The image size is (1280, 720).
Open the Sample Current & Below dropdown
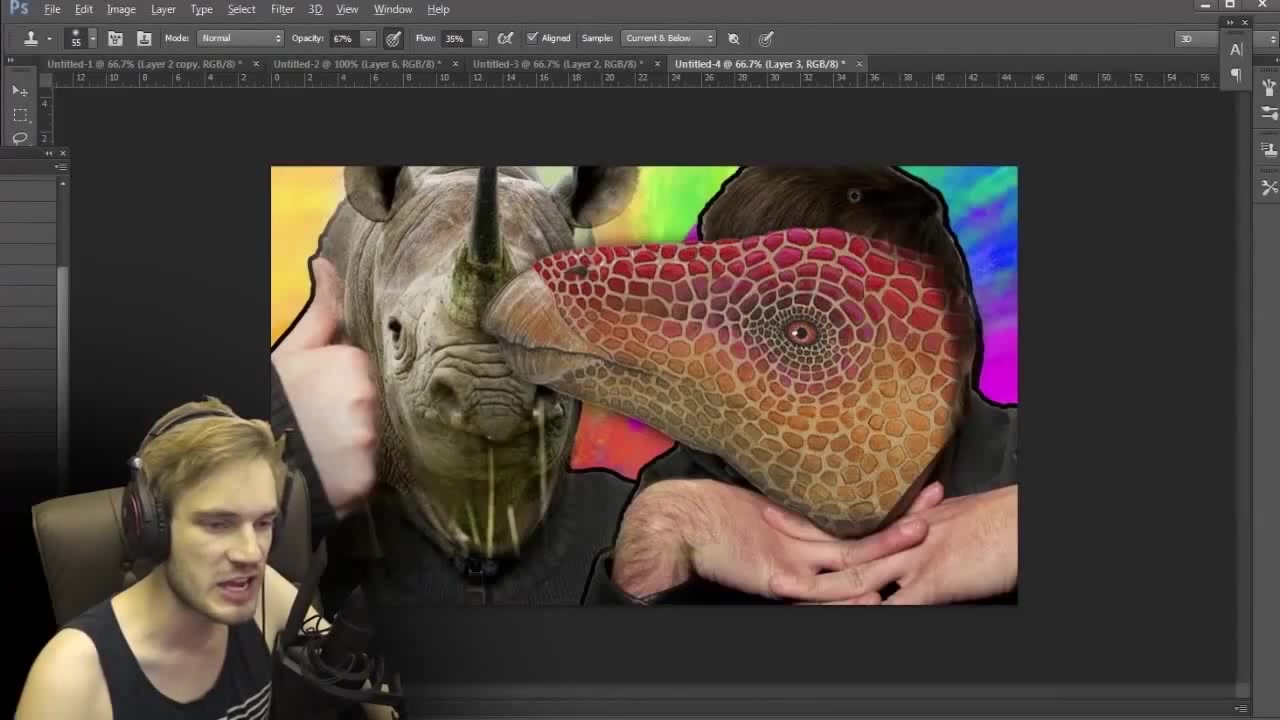668,39
